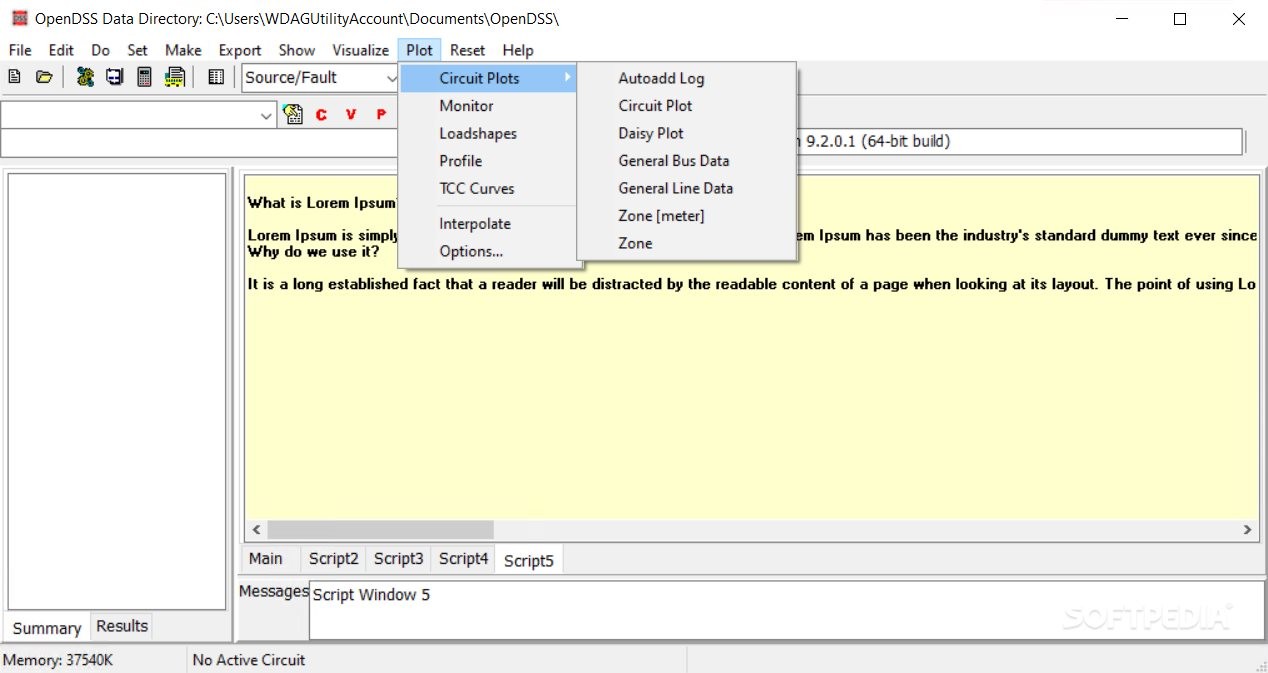Click the 'No Active Circuit' status text

click(x=249, y=660)
